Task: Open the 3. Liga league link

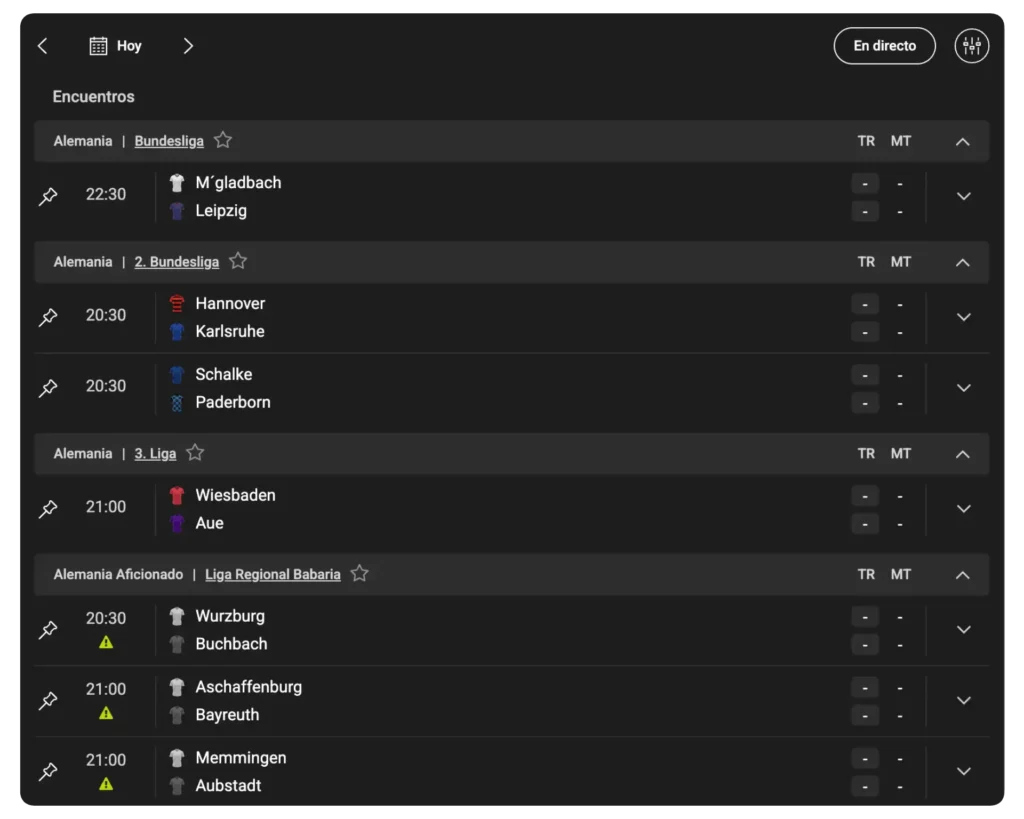Action: (x=155, y=454)
